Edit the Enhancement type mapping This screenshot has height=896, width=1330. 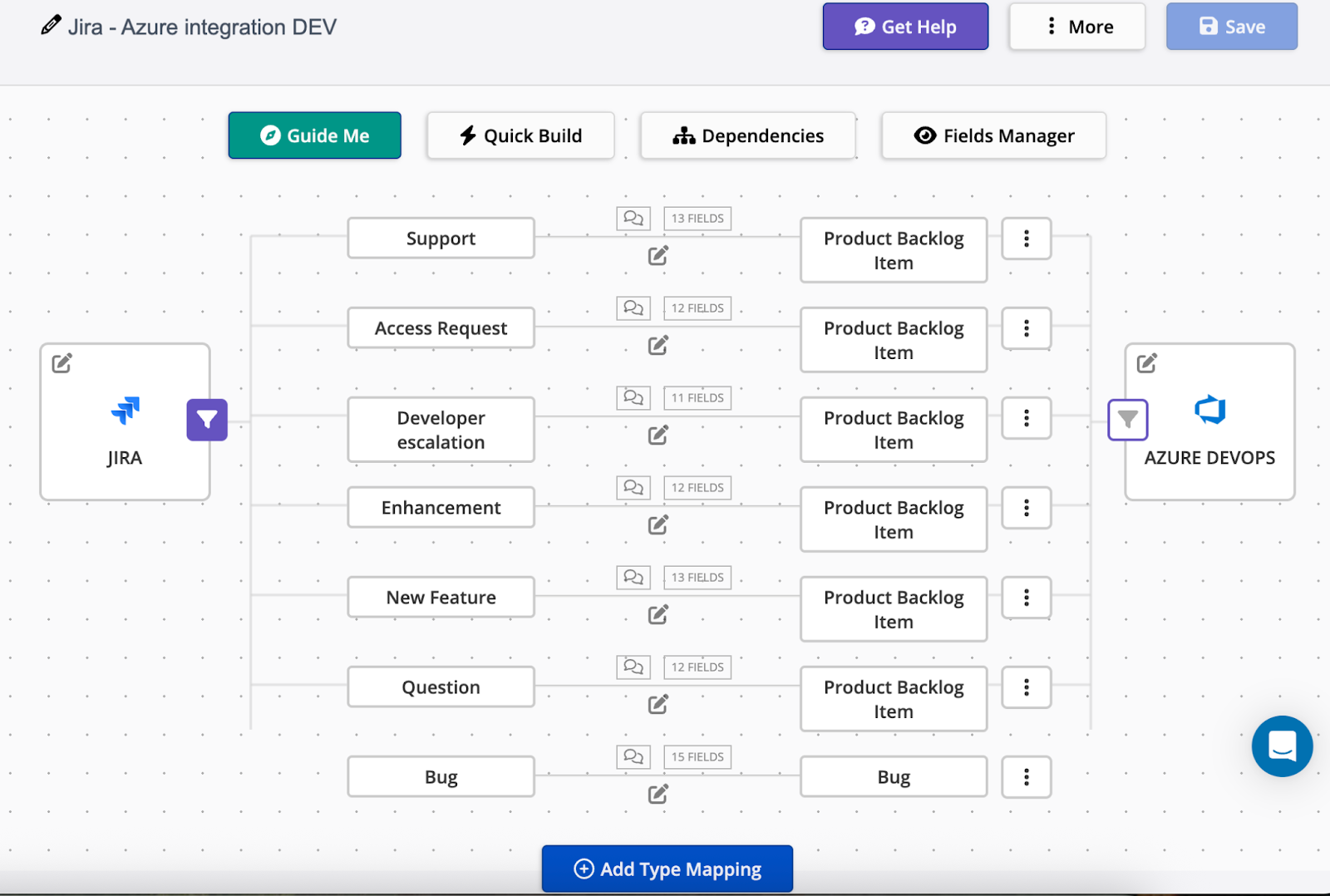pyautogui.click(x=658, y=525)
